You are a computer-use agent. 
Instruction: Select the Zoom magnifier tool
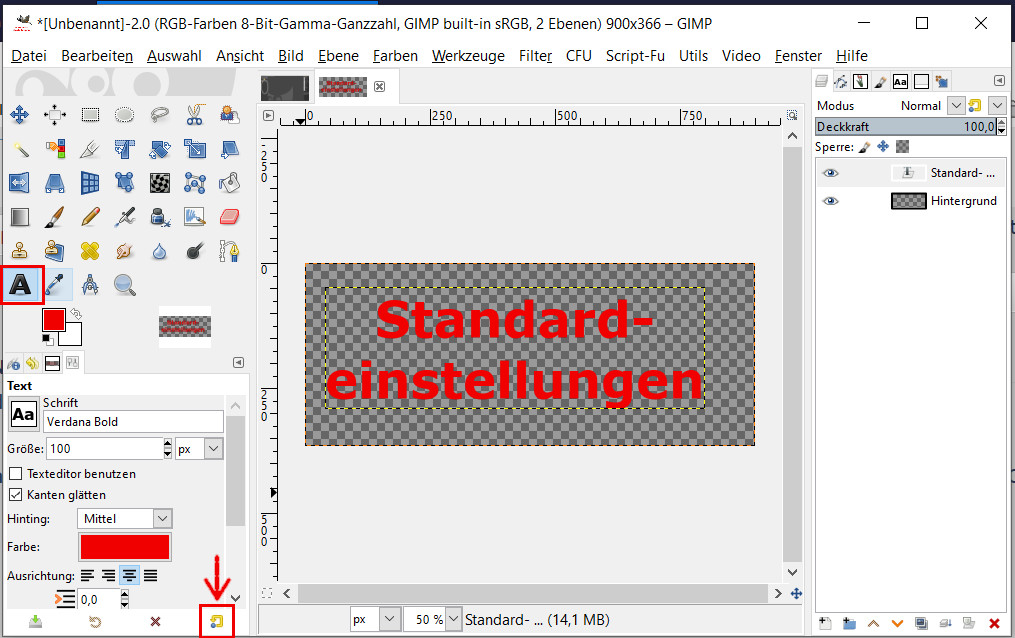click(124, 285)
